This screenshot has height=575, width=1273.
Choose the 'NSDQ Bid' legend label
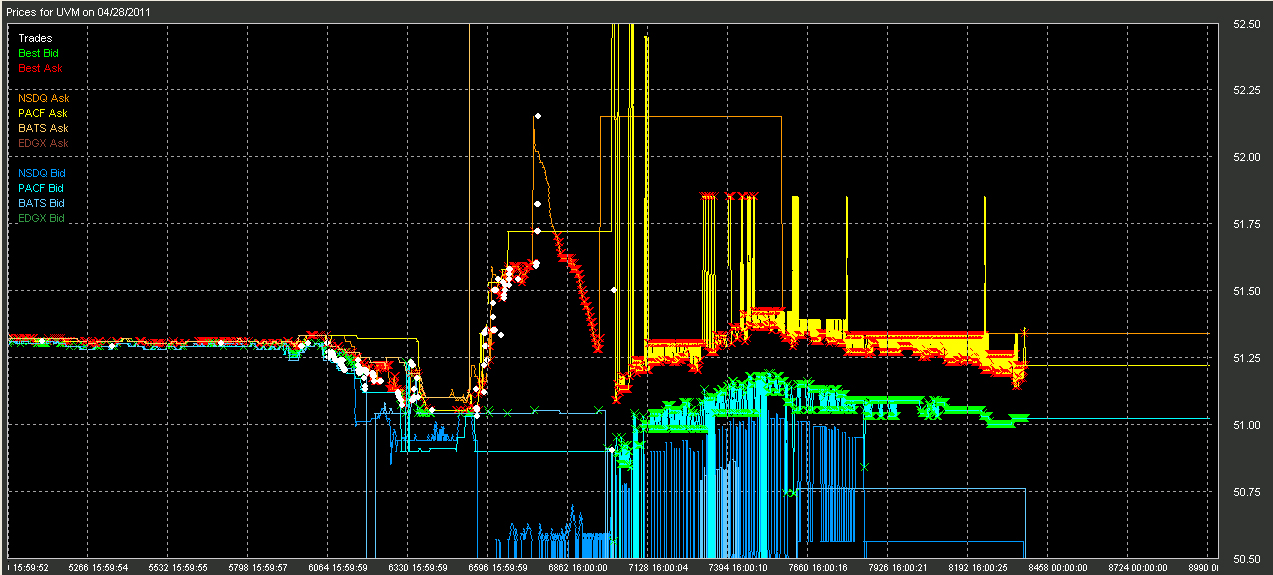click(42, 173)
